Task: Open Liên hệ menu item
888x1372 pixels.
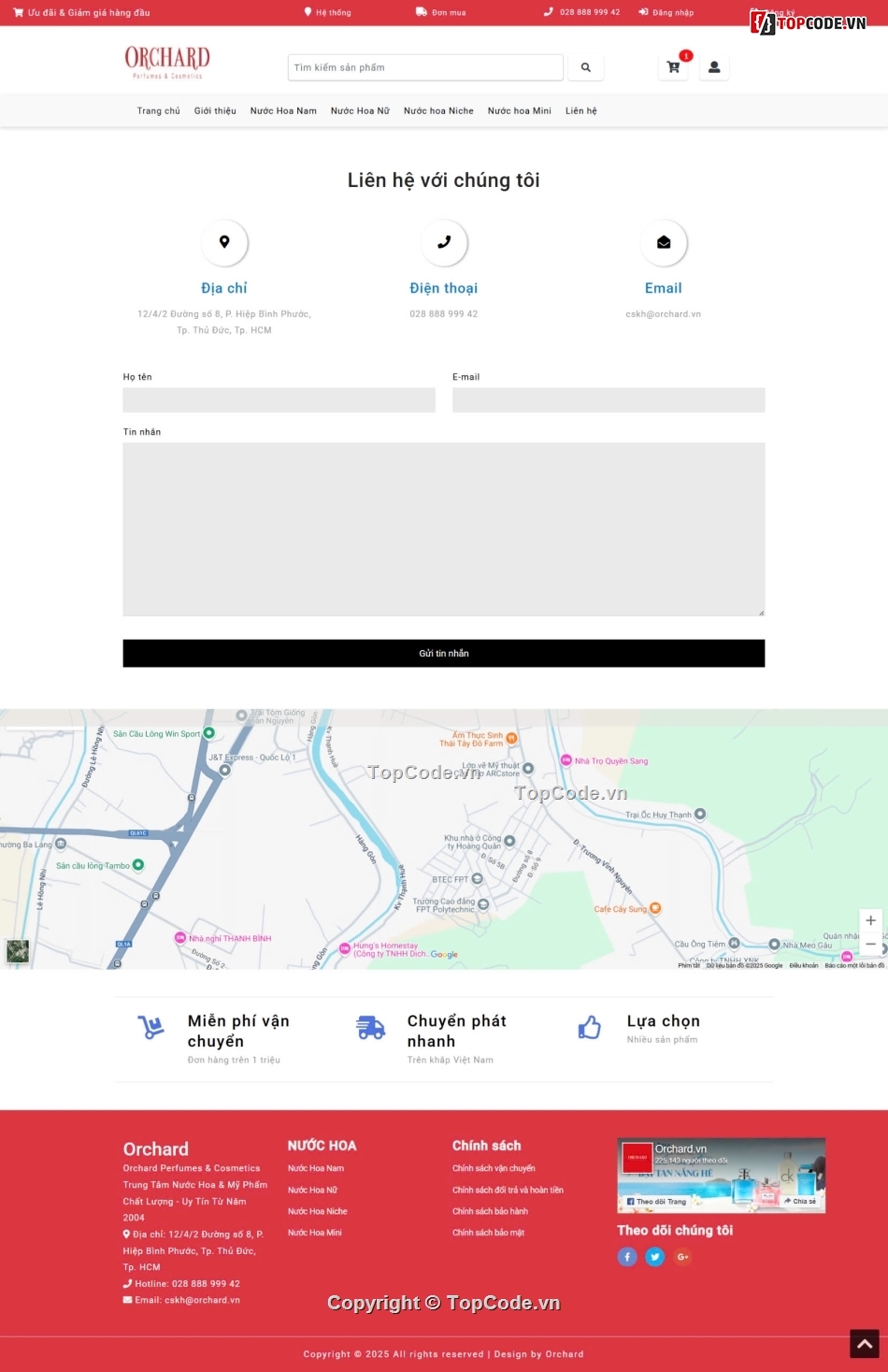Action: point(581,110)
